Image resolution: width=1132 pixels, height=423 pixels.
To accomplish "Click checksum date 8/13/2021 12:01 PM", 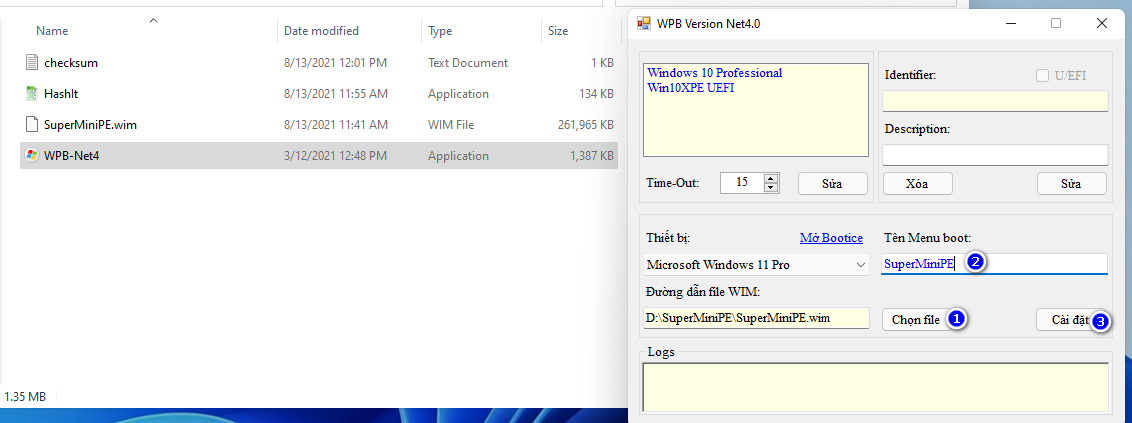I will point(336,63).
